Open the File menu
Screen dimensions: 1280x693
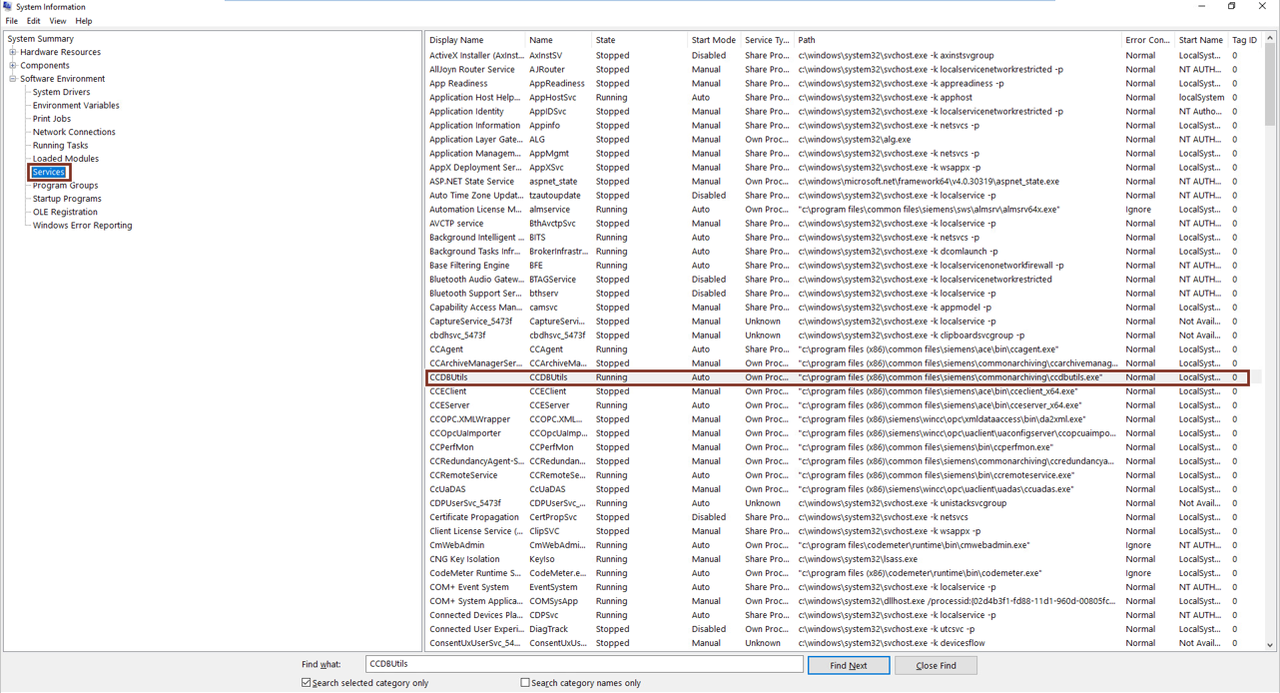pyautogui.click(x=12, y=21)
